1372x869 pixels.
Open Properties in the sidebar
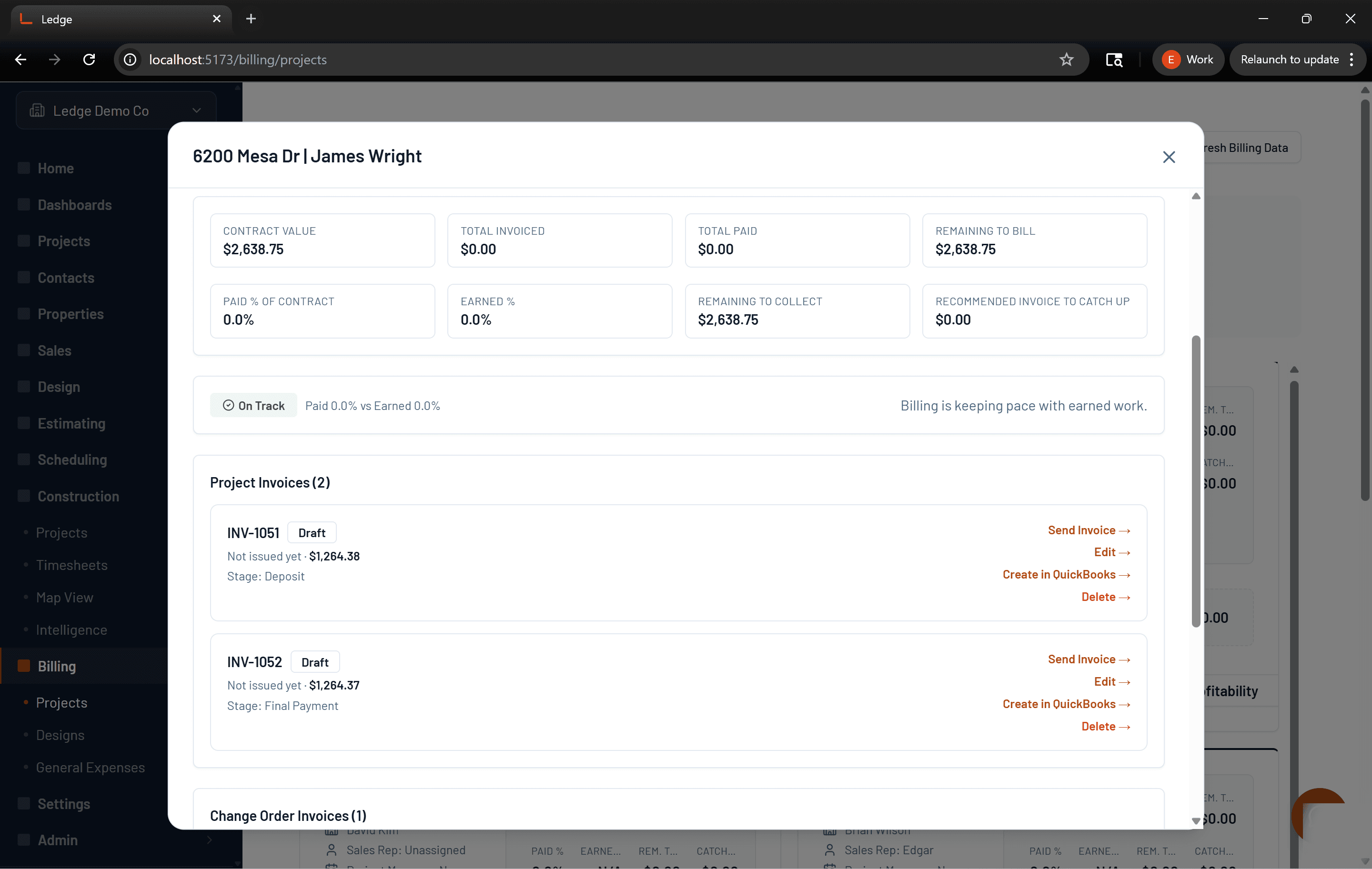(71, 314)
